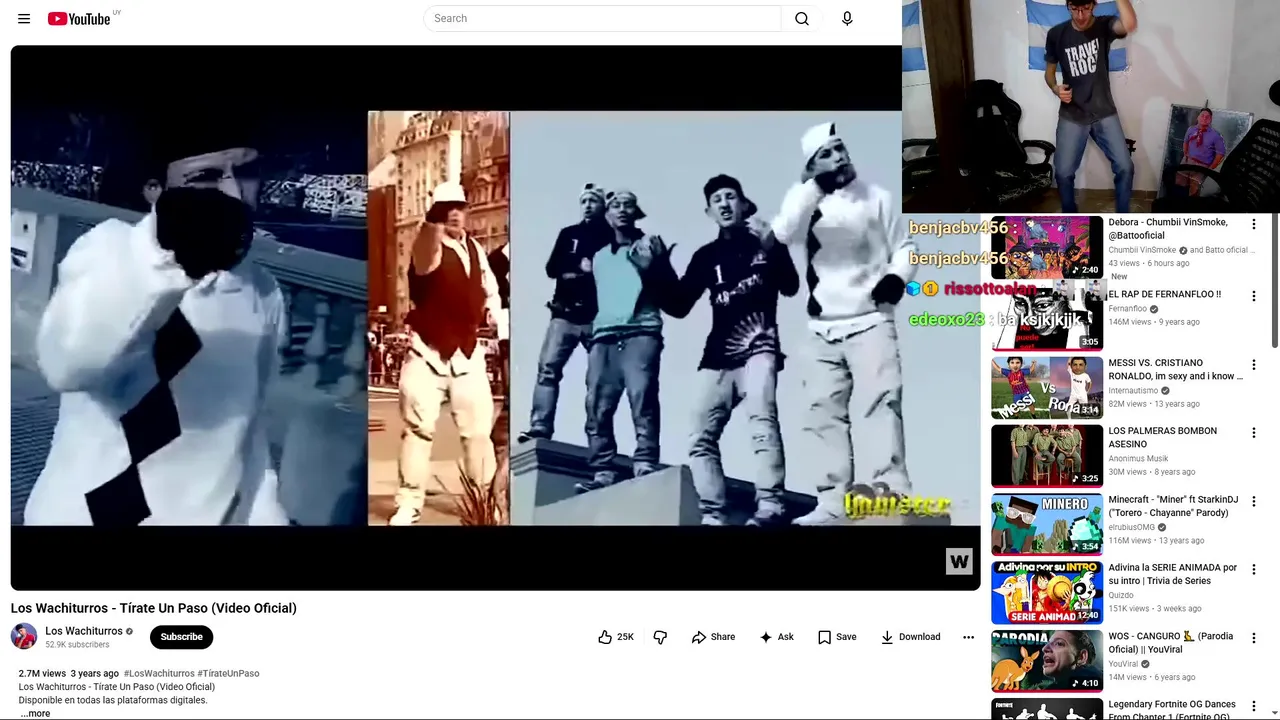Open the #LosWachiturros hashtag
The height and width of the screenshot is (720, 1280).
[x=159, y=674]
